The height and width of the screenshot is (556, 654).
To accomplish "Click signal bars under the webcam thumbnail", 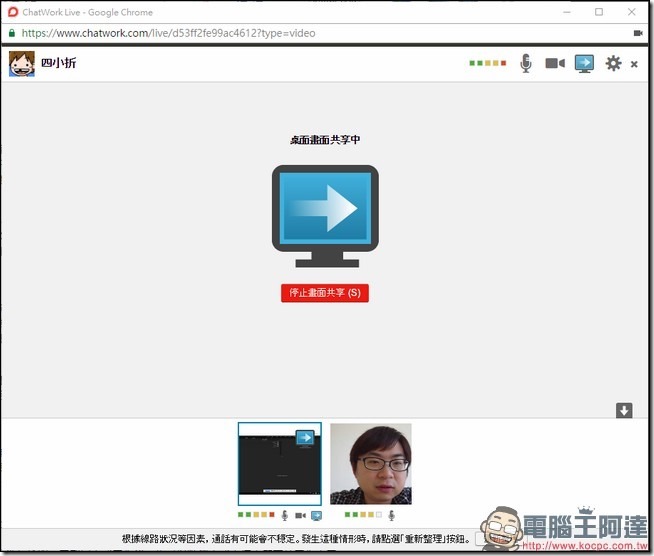I will (363, 515).
